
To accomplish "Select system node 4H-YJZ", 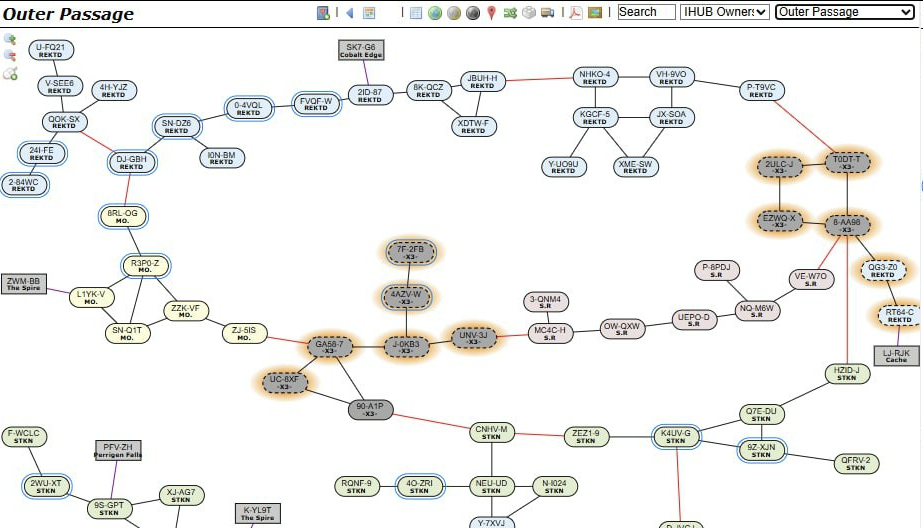I will 114,90.
